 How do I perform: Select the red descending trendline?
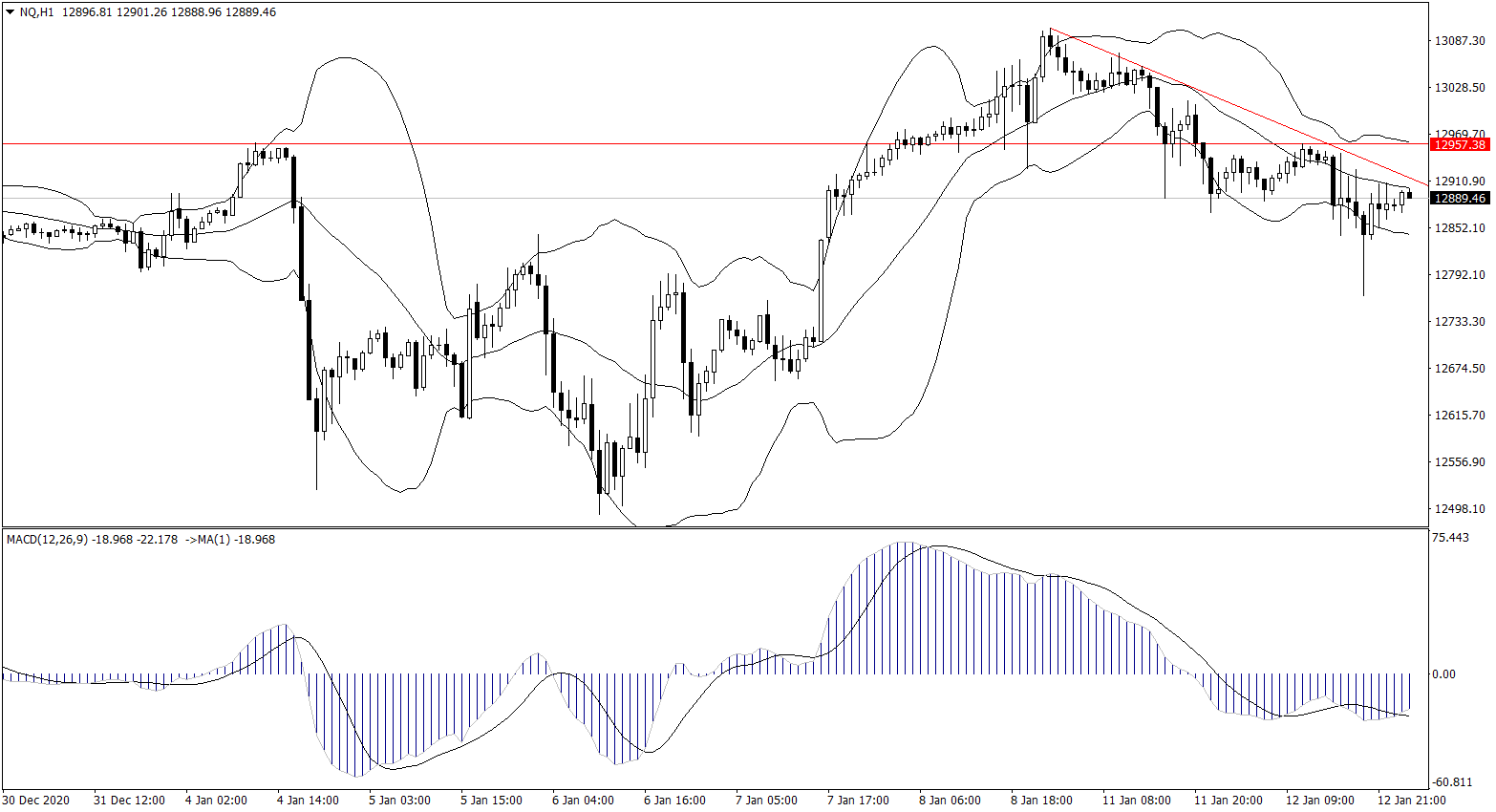(x=1242, y=107)
